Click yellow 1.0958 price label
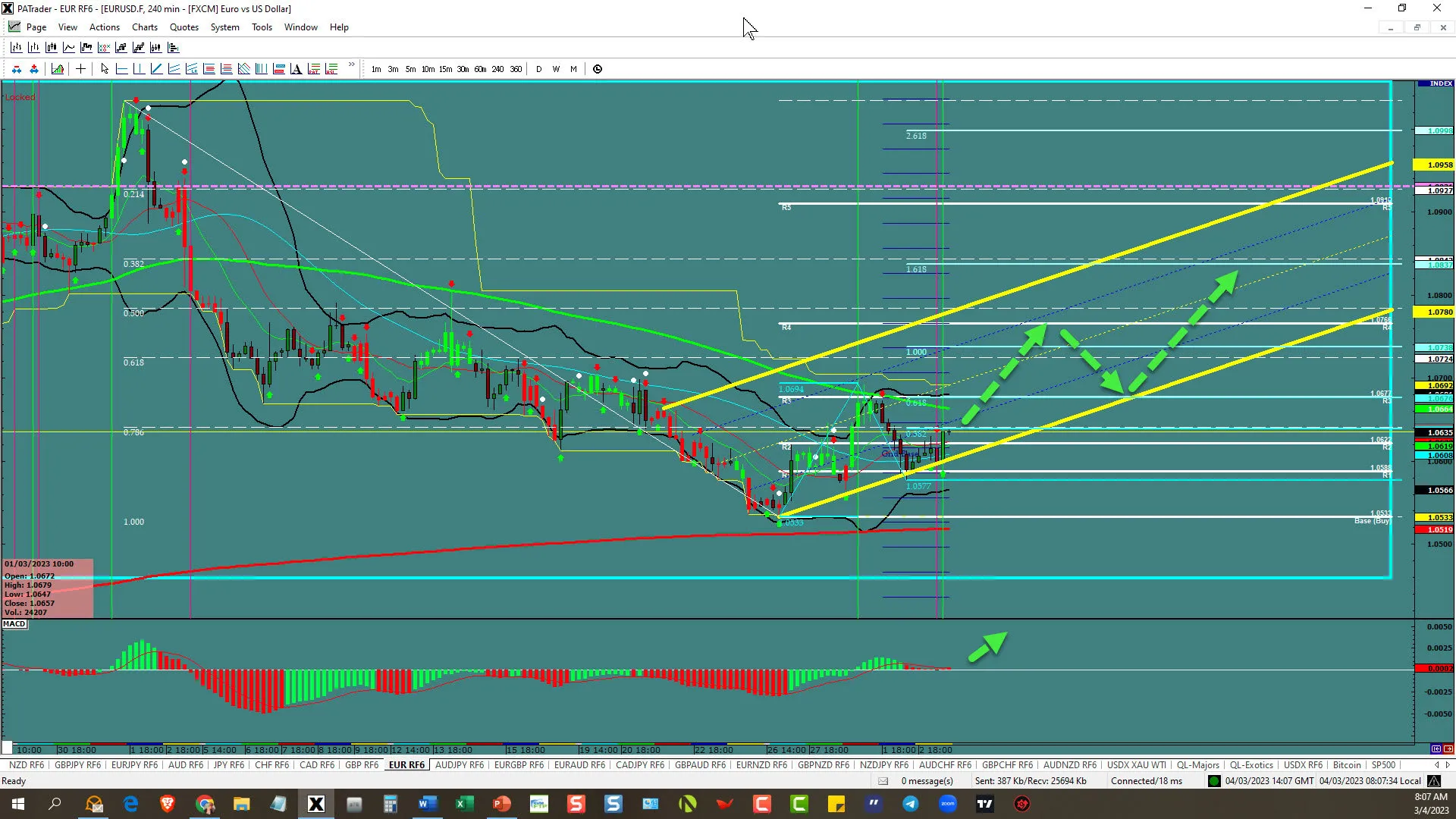The width and height of the screenshot is (1456, 819). pos(1434,165)
